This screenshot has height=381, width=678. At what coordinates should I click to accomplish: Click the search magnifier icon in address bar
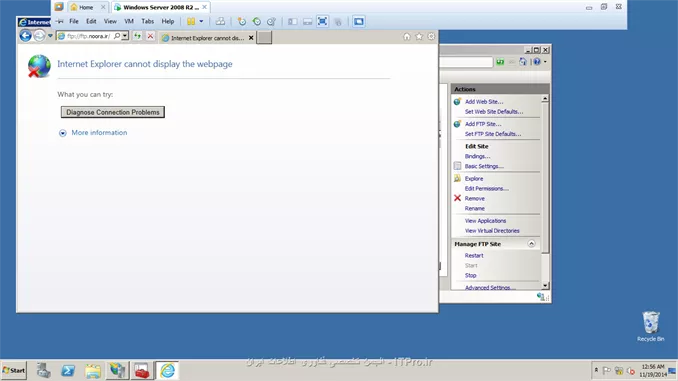click(117, 36)
